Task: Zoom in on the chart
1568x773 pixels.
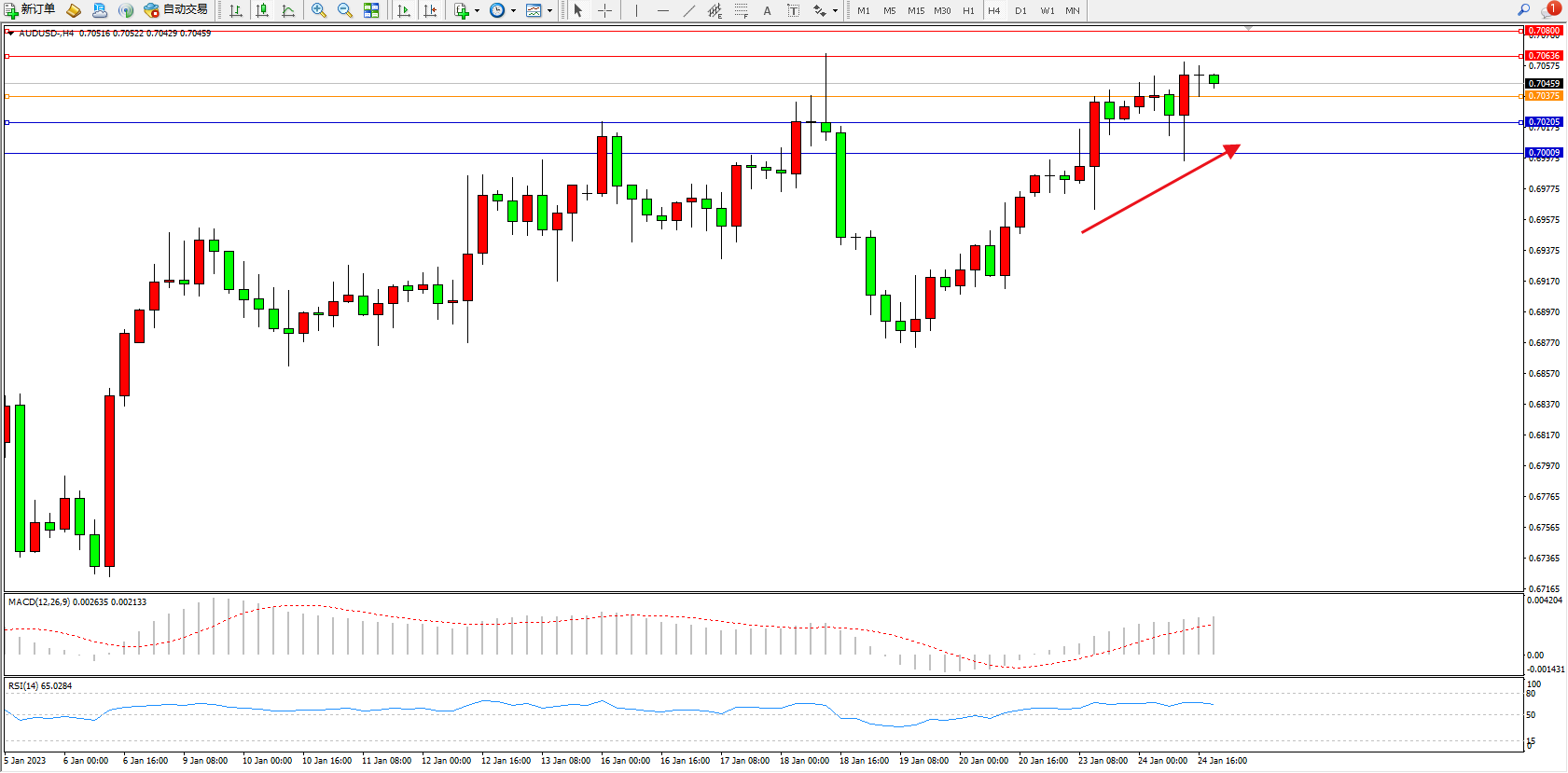Action: (x=319, y=10)
